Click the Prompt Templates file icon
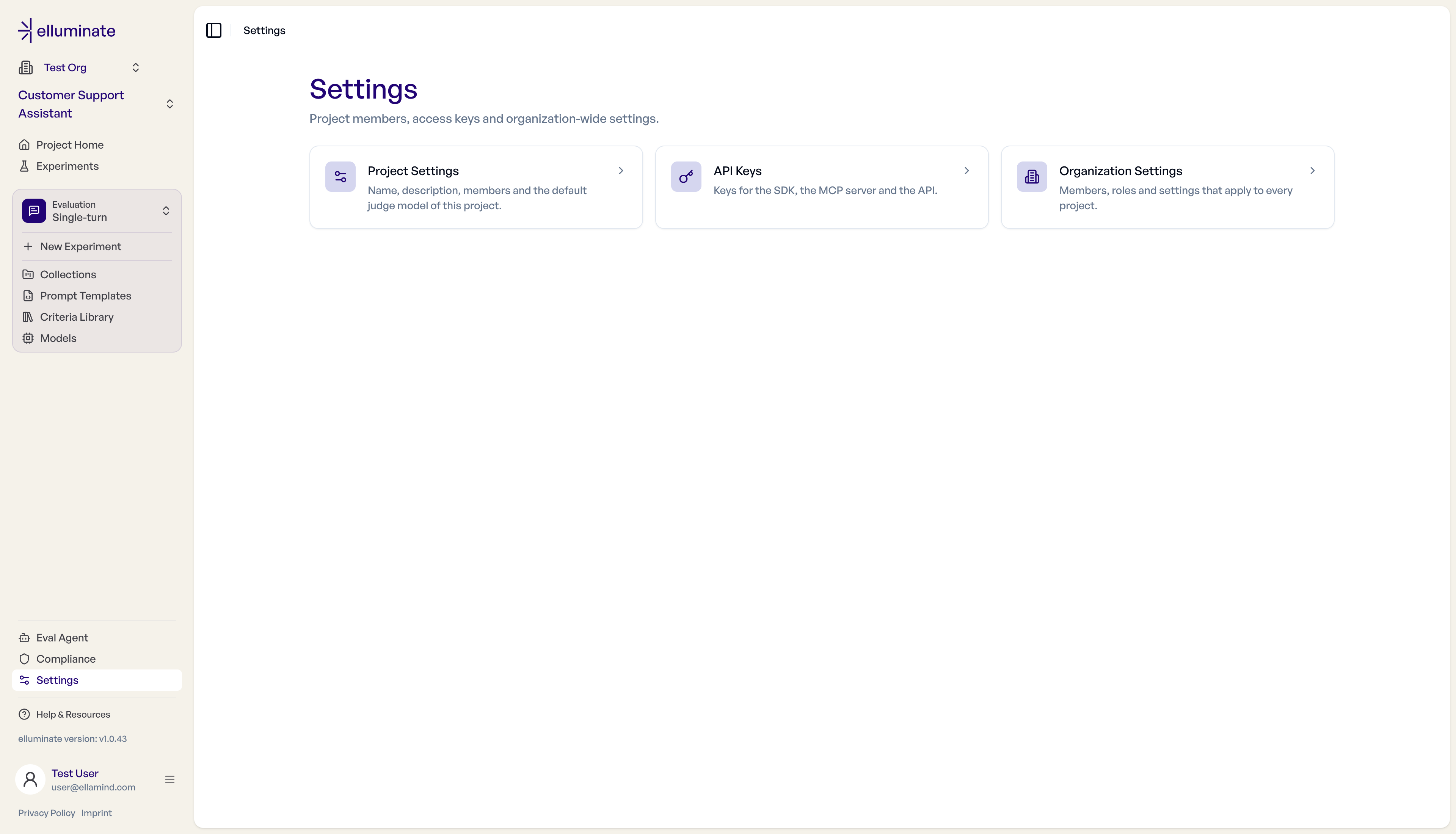 28,296
